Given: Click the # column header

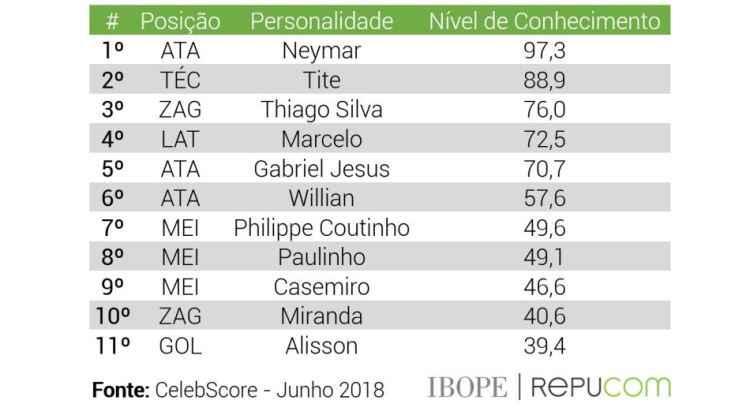Looking at the screenshot, I should (112, 22).
